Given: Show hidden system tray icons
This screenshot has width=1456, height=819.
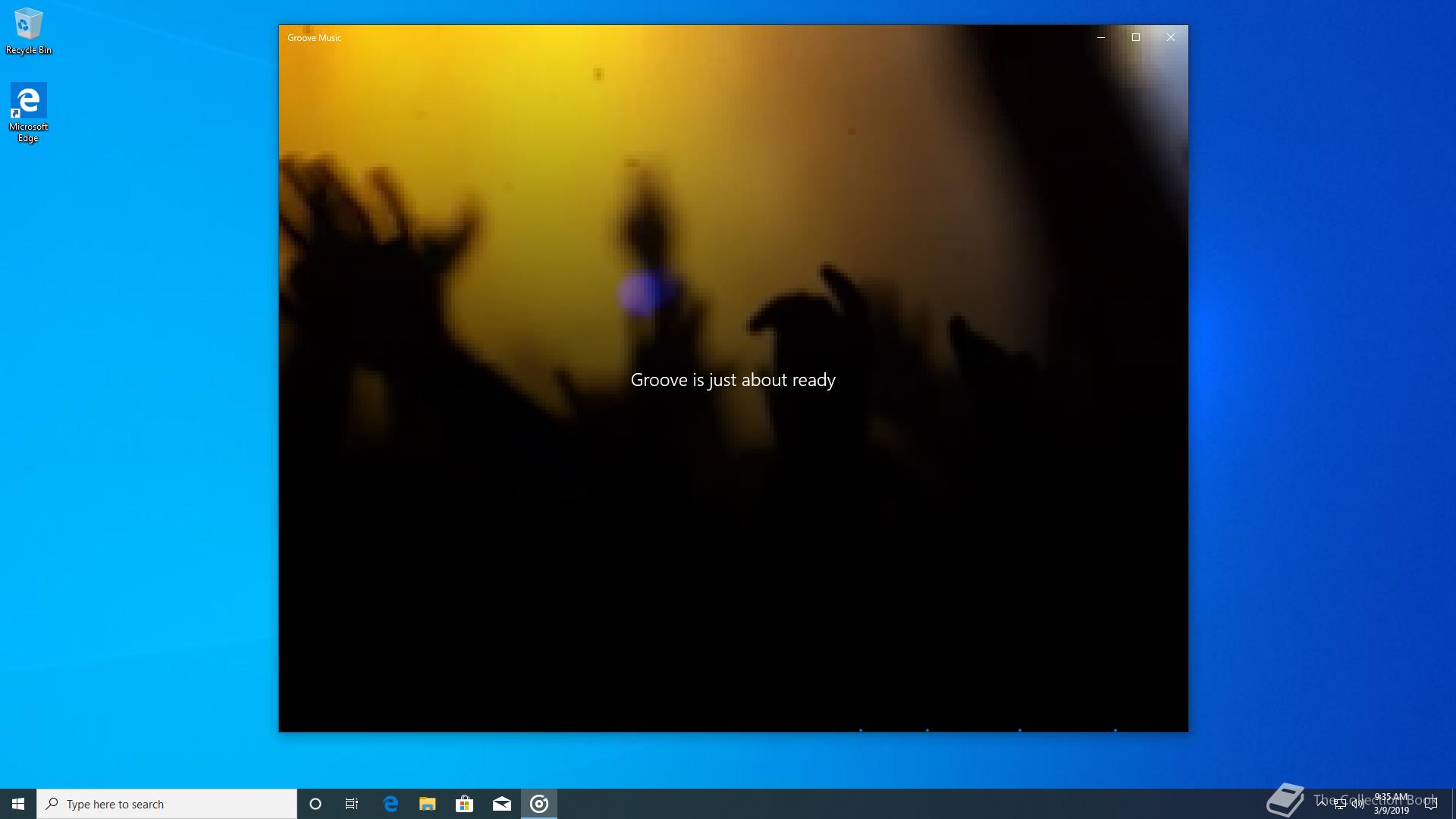Looking at the screenshot, I should click(1322, 804).
